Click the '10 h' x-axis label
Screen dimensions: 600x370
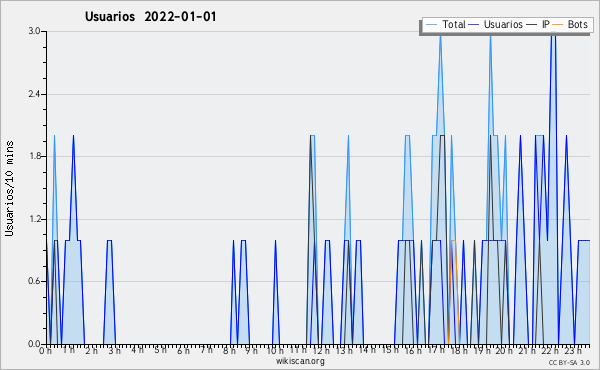(x=275, y=350)
